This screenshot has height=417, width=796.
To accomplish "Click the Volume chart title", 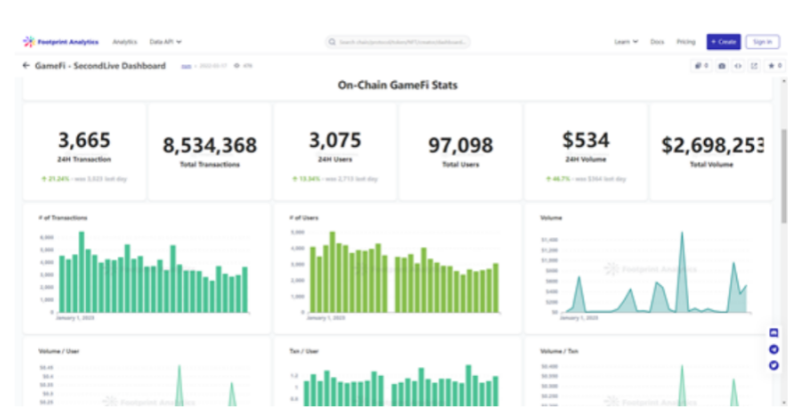I will (551, 218).
